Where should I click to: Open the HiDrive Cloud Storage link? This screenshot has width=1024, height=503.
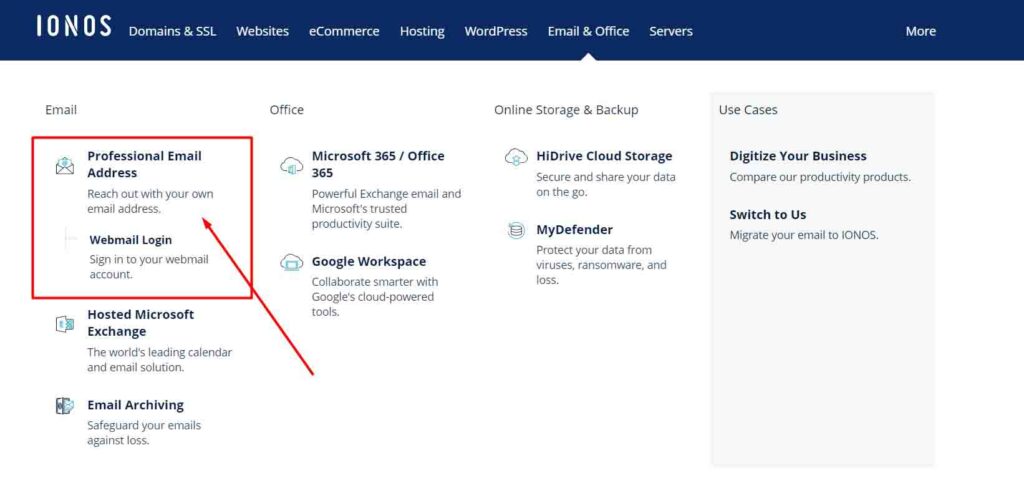click(x=604, y=156)
